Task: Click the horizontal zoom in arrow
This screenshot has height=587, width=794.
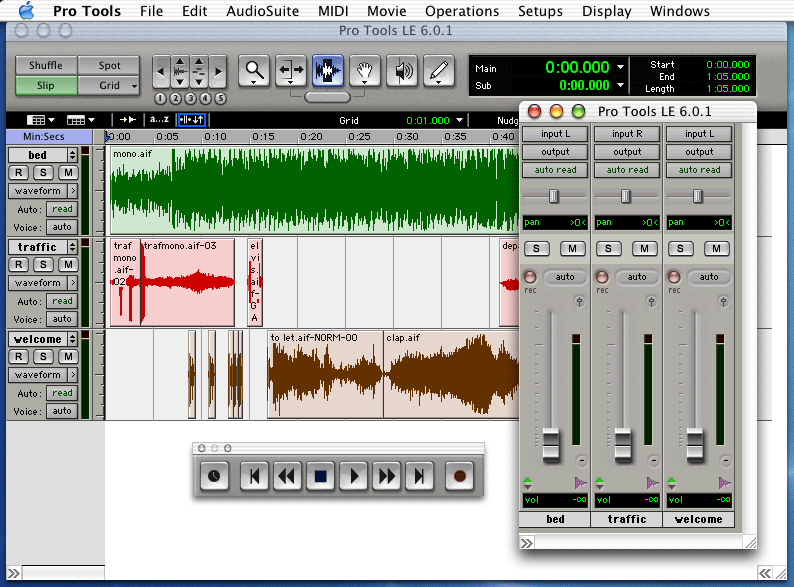Action: [218, 72]
